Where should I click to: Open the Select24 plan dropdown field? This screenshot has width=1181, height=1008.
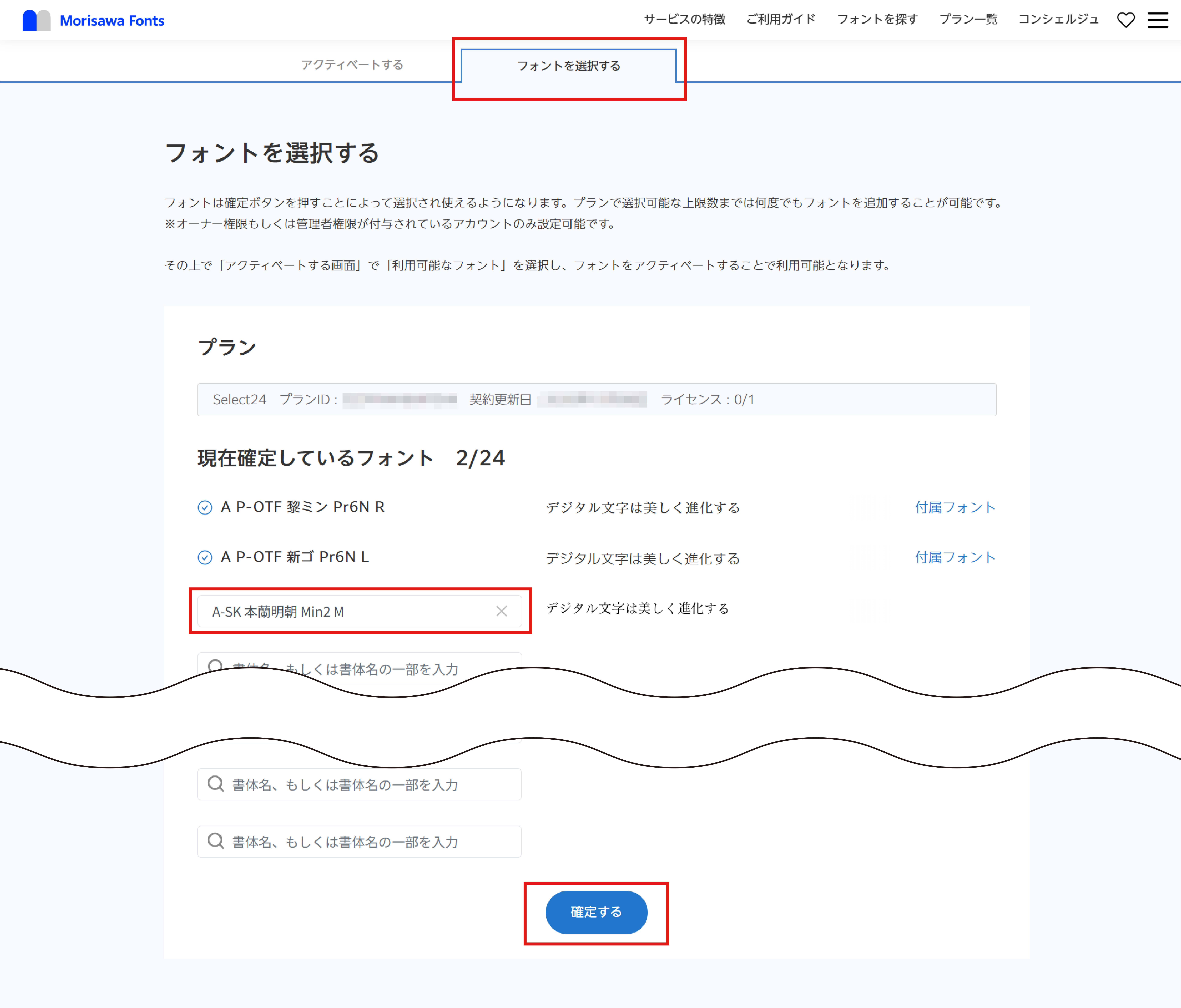[597, 399]
